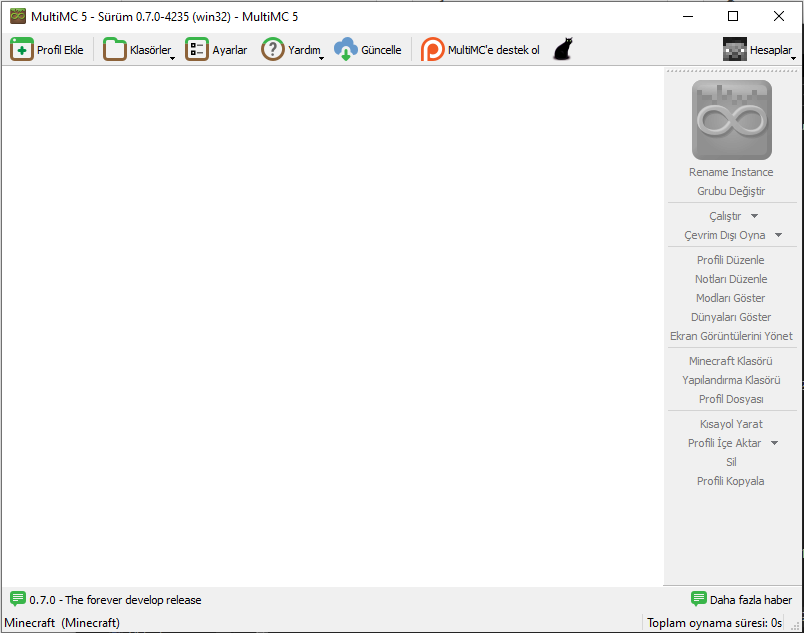Viewport: 804px width, 633px height.
Task: Expand the Yardım dropdown arrow
Action: pos(321,58)
